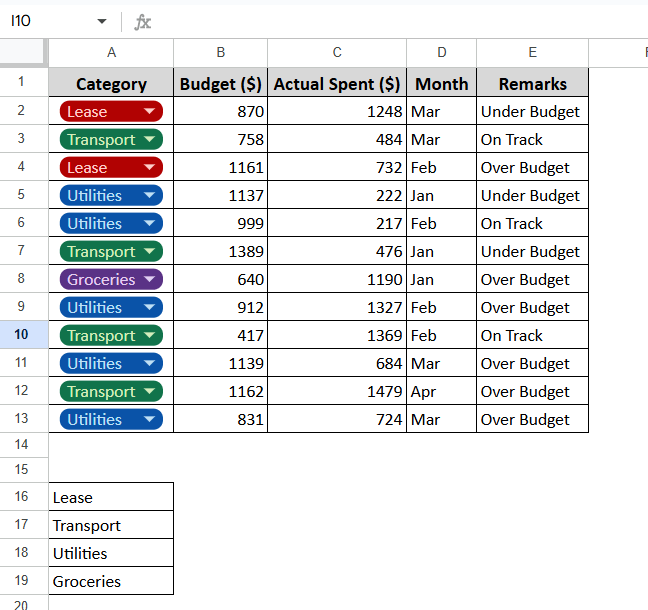Click the Month header cell
The image size is (648, 610).
442,83
